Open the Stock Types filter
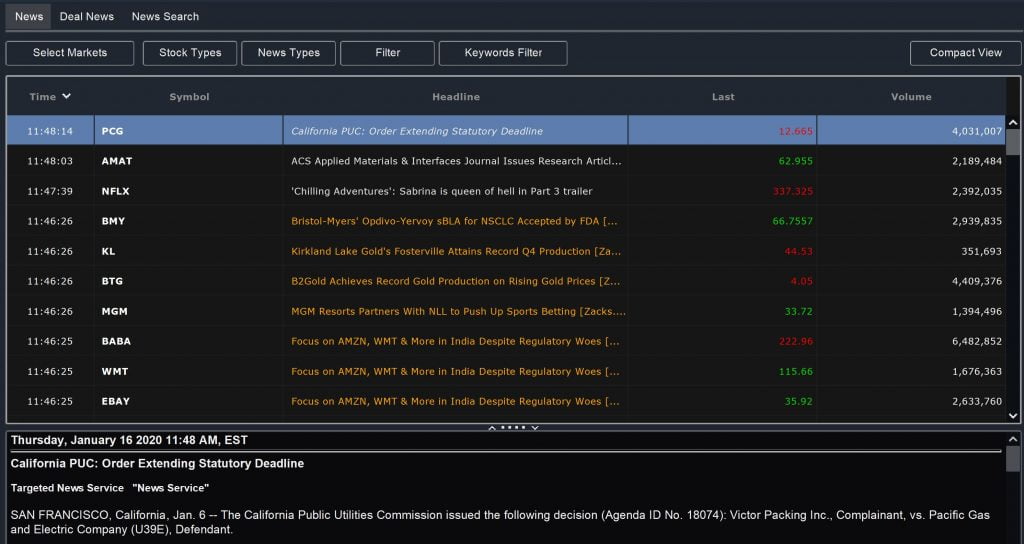Image resolution: width=1024 pixels, height=544 pixels. click(x=190, y=53)
